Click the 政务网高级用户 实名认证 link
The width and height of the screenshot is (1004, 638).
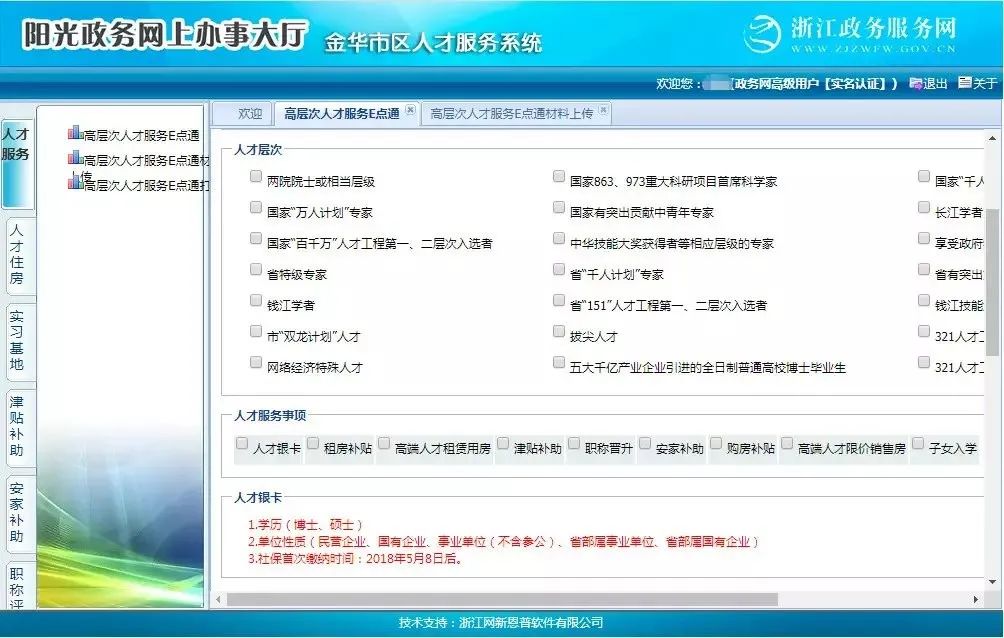814,84
